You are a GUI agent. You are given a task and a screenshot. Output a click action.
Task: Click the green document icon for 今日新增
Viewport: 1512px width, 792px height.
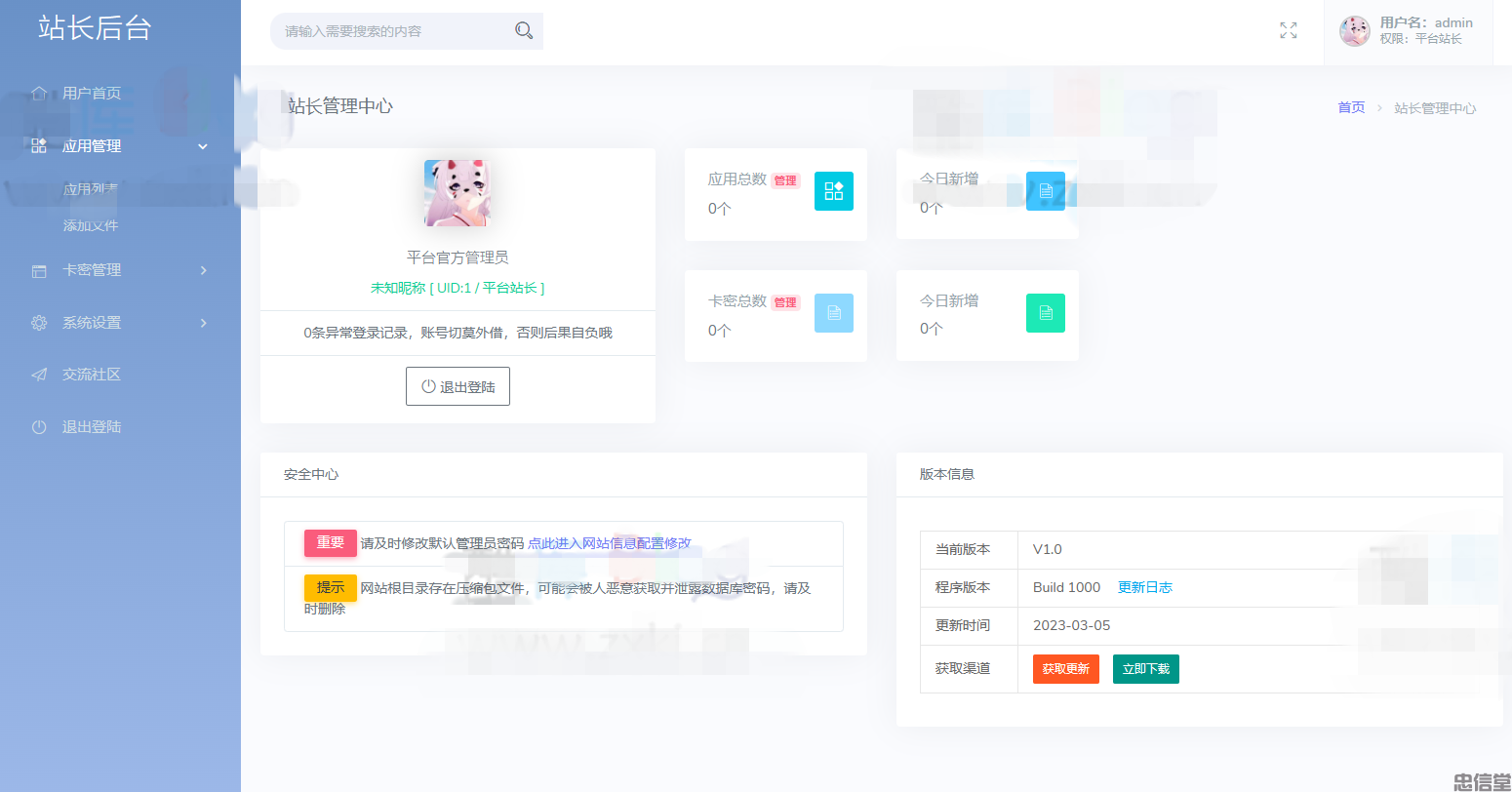pos(1045,314)
